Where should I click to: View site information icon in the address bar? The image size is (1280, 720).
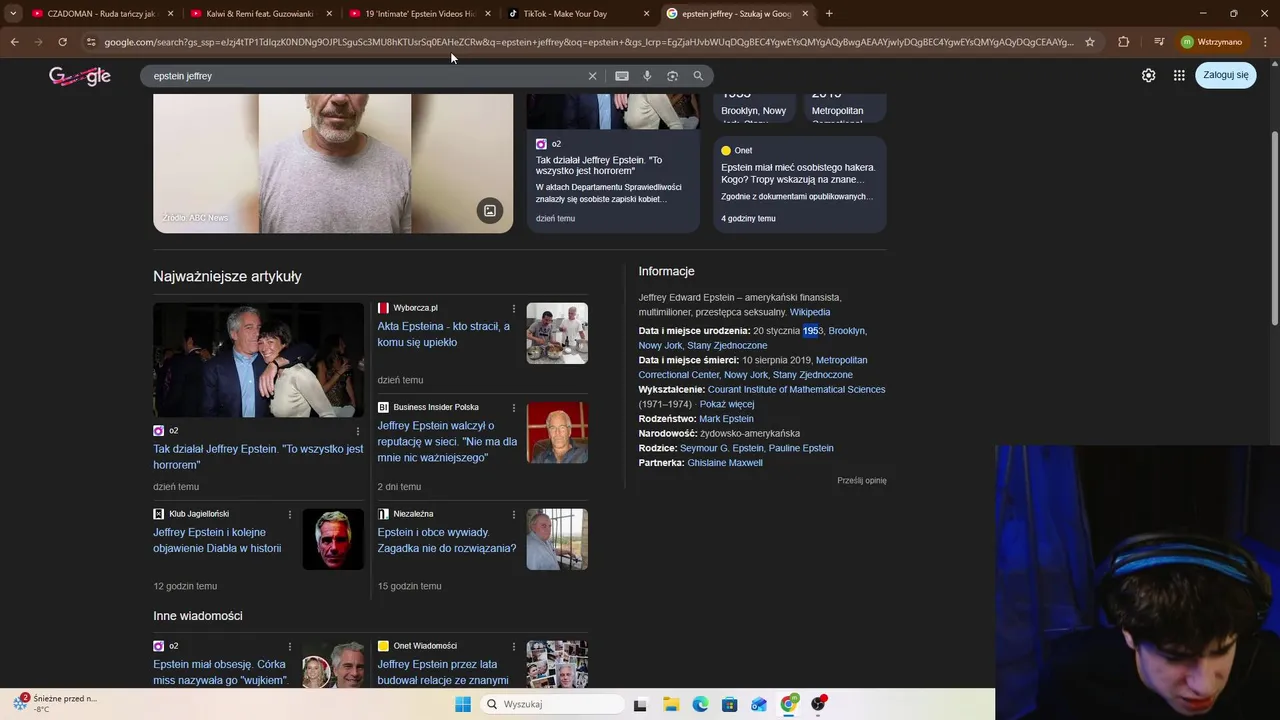[x=91, y=42]
